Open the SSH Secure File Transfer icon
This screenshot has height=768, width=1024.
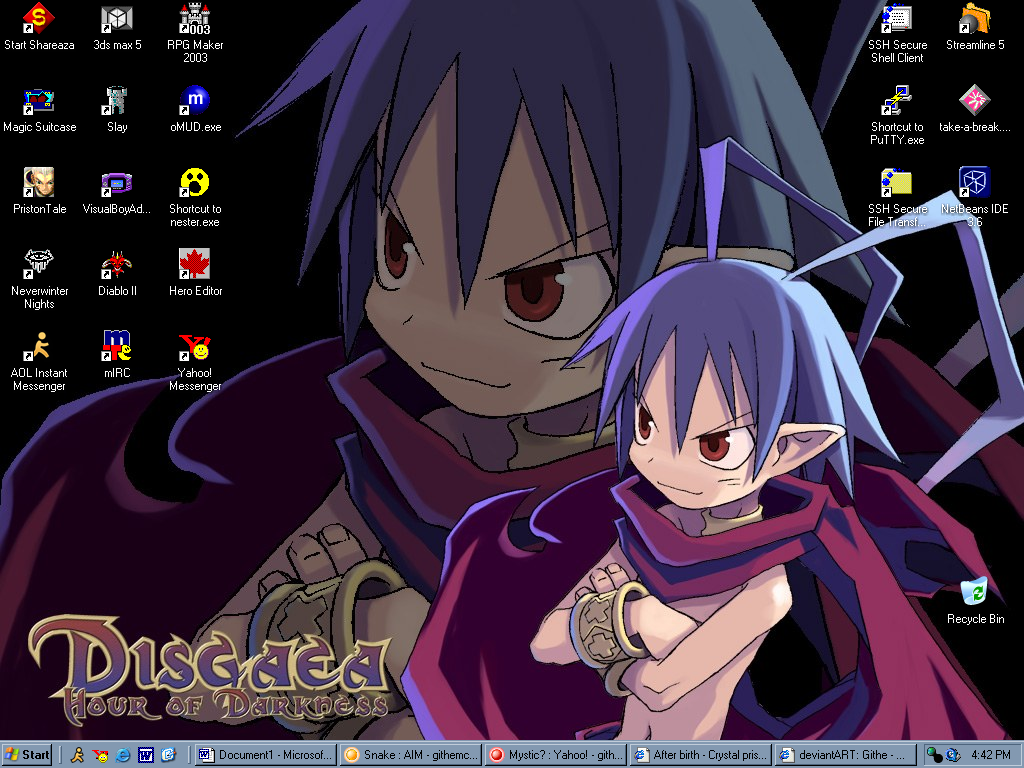click(897, 183)
